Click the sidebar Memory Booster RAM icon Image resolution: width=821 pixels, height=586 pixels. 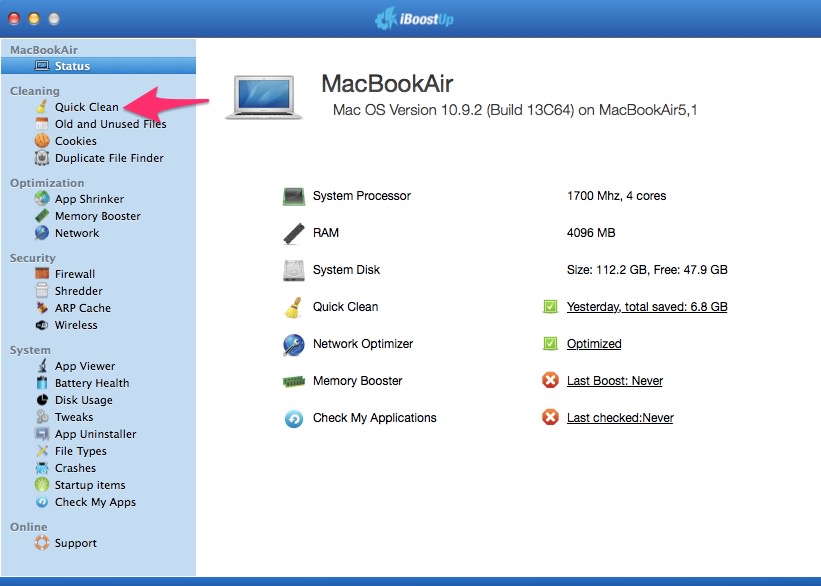42,216
